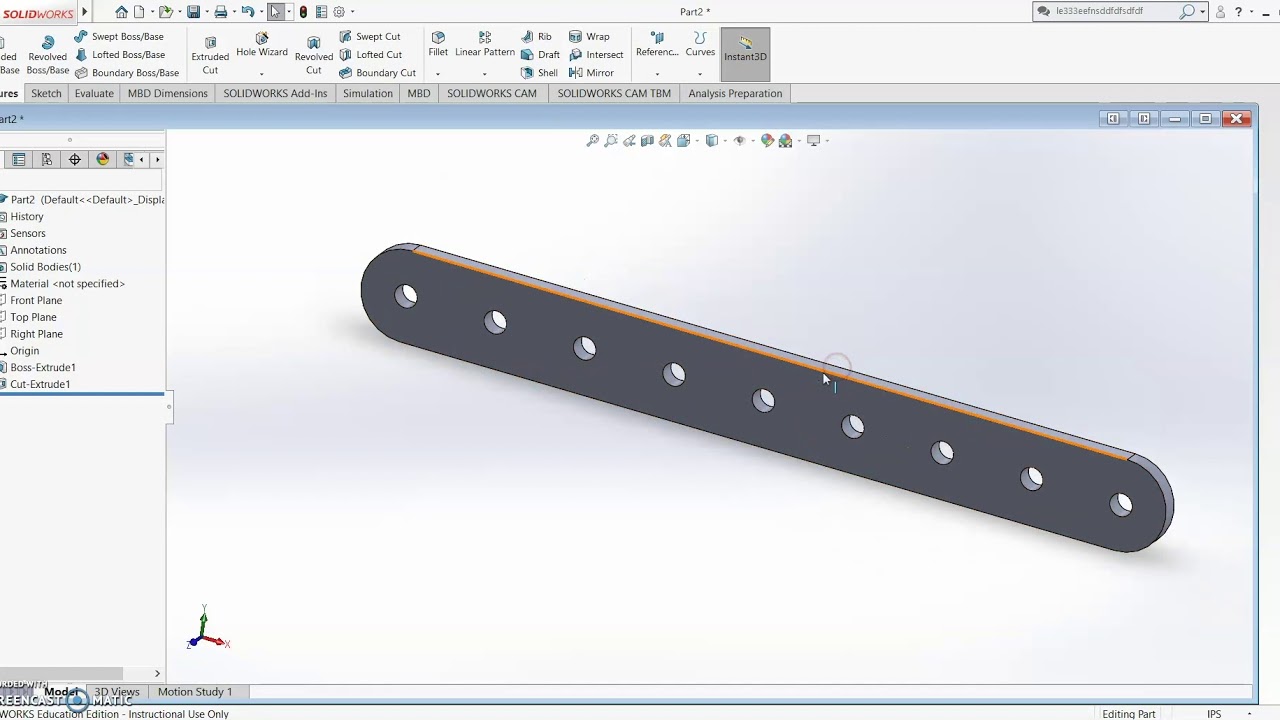Activate the Shell feature icon
Image resolution: width=1280 pixels, height=720 pixels.
coord(540,73)
